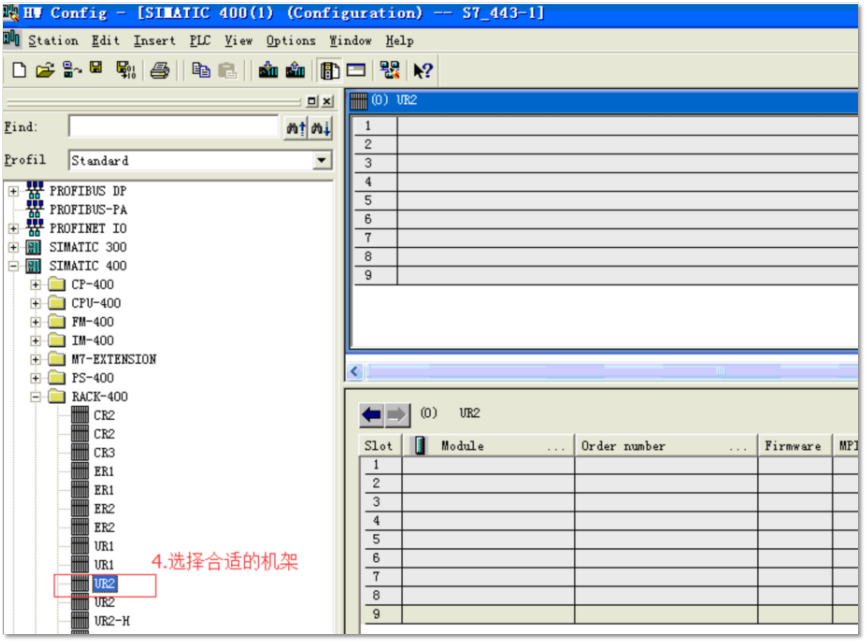Click the rack icon in UR2 title bar
Viewport: 867px width, 643px height.
pyautogui.click(x=359, y=101)
